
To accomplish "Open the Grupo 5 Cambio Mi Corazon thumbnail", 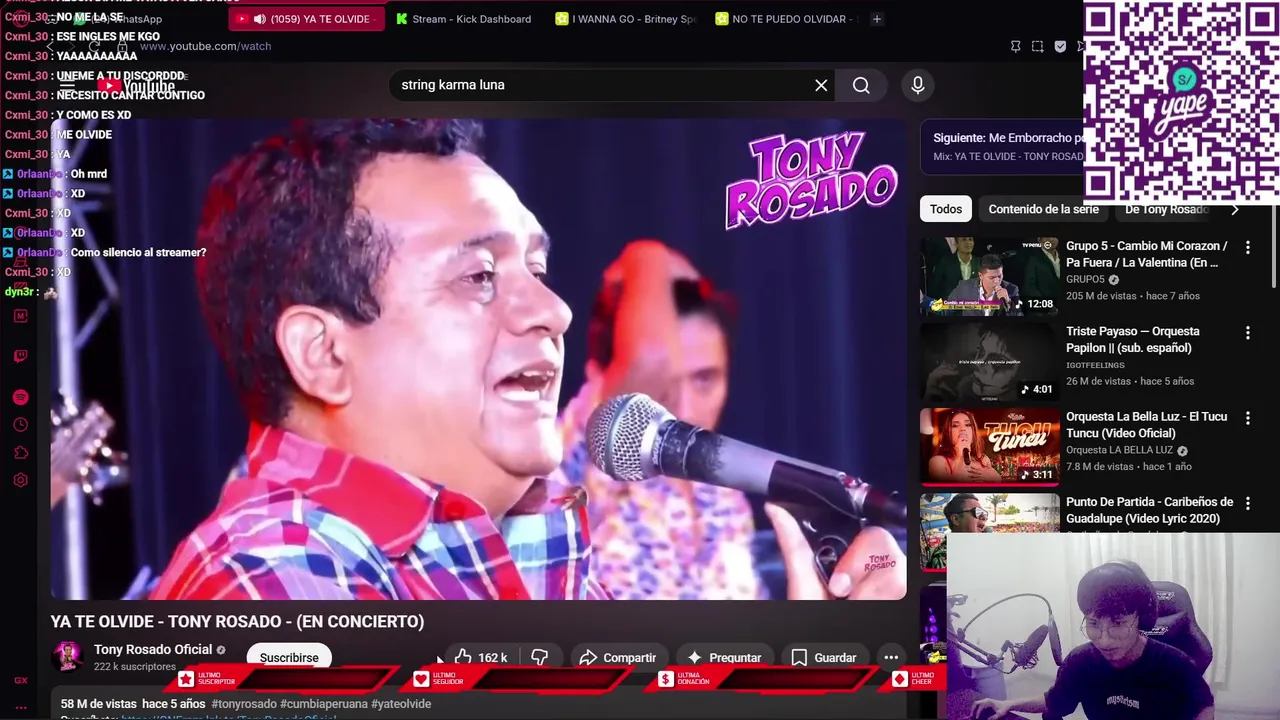I will [x=990, y=276].
